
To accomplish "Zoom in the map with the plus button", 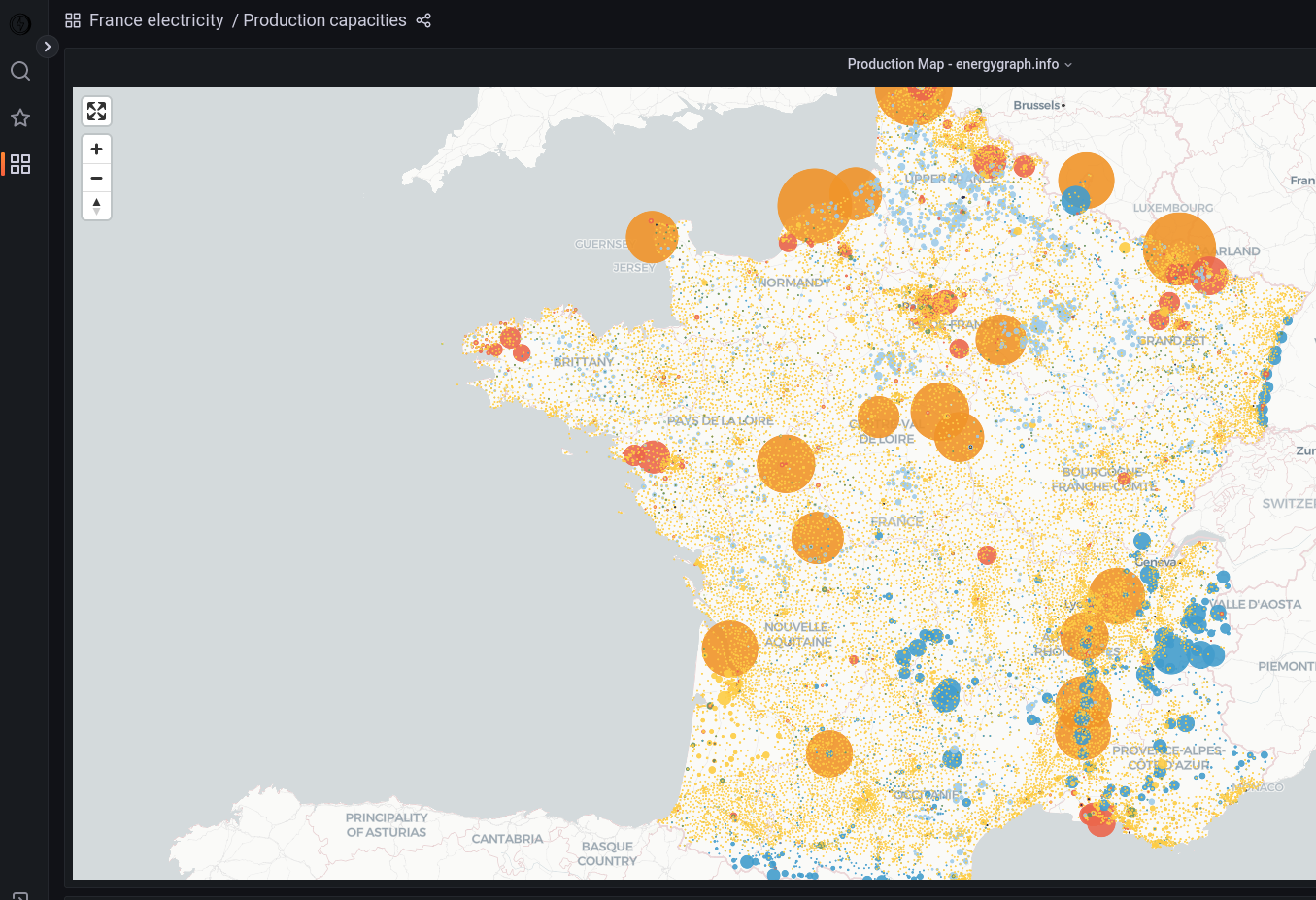I will [x=96, y=150].
